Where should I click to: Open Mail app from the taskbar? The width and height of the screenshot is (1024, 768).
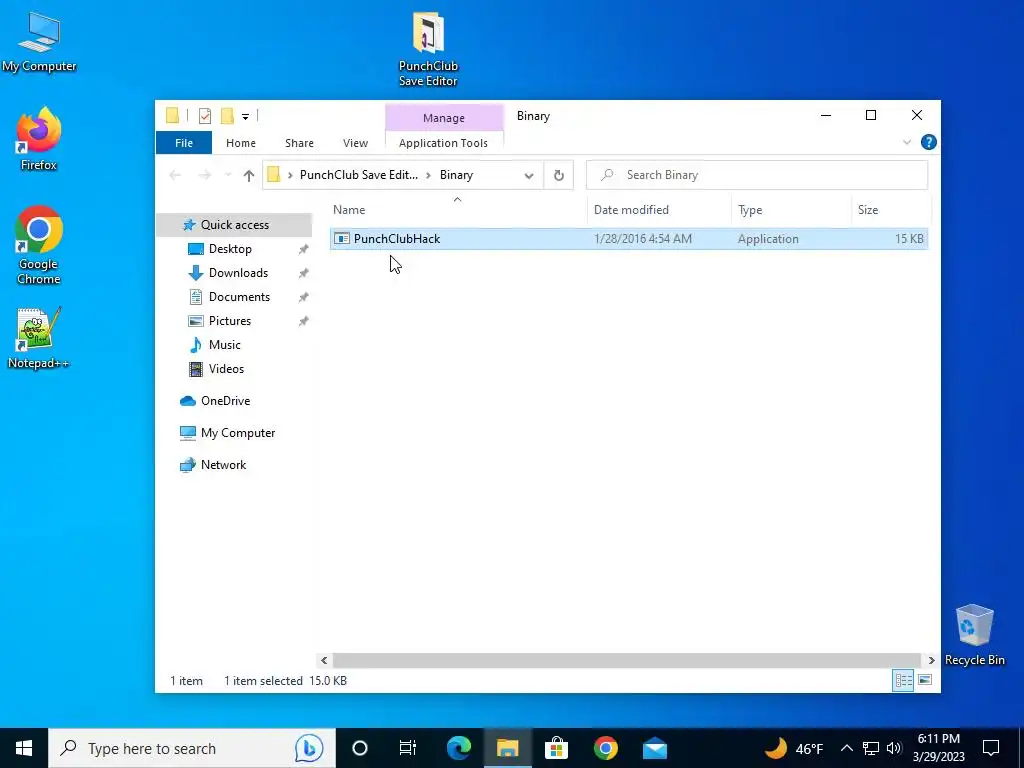tap(654, 748)
